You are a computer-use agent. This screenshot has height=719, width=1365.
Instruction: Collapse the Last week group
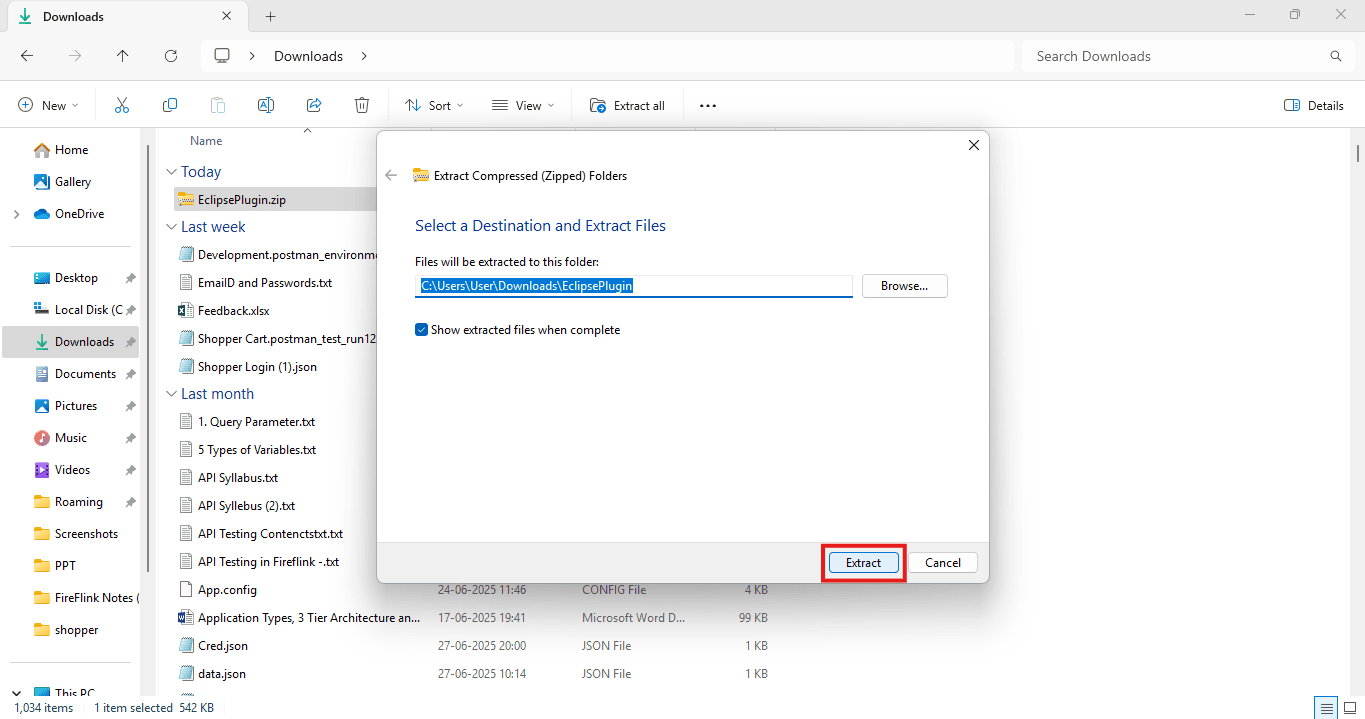[x=171, y=227]
